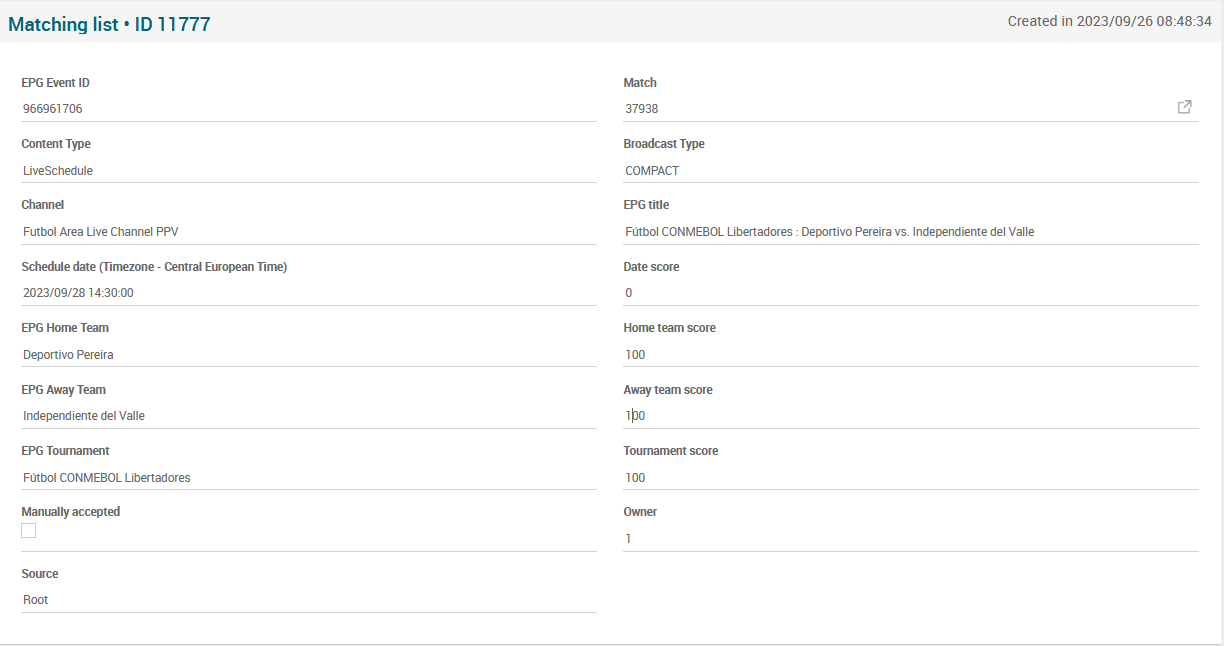The width and height of the screenshot is (1224, 646).
Task: Open the Match external link icon
Action: click(x=1184, y=107)
